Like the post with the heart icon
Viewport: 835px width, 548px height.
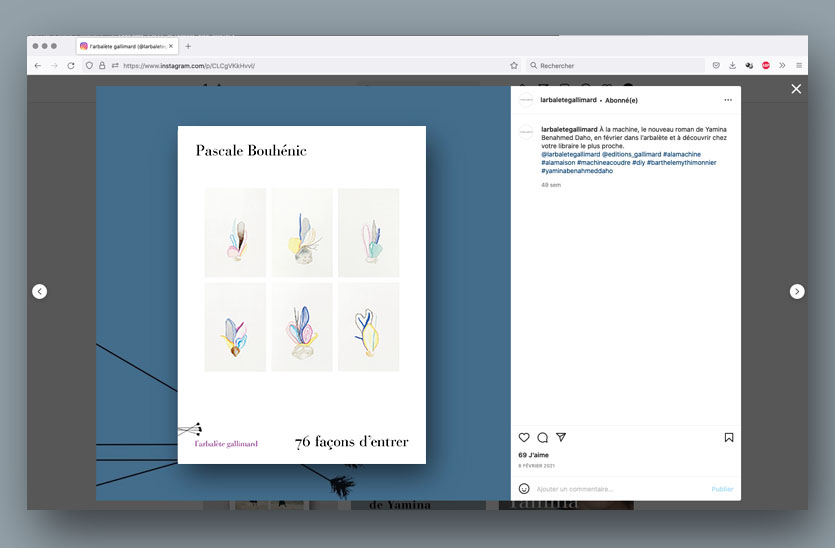(x=524, y=438)
